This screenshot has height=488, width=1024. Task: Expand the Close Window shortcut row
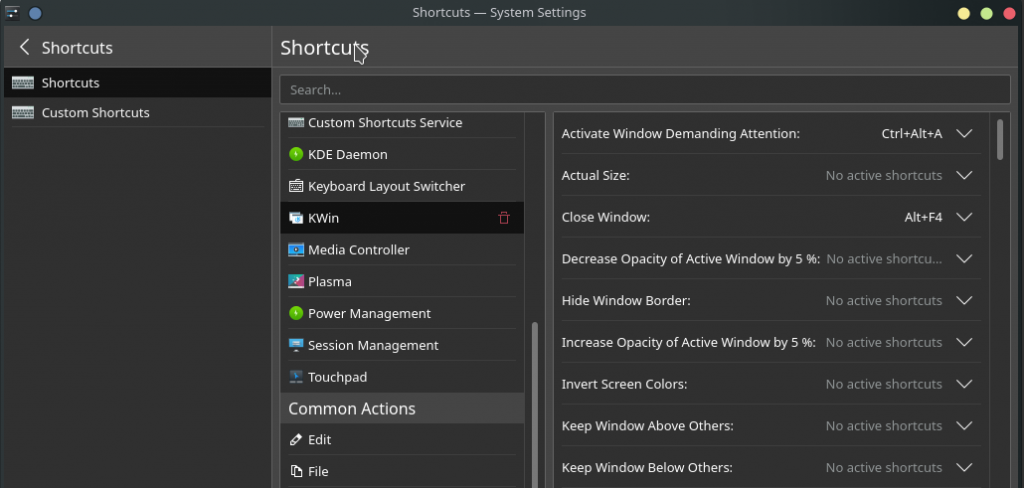click(x=964, y=217)
